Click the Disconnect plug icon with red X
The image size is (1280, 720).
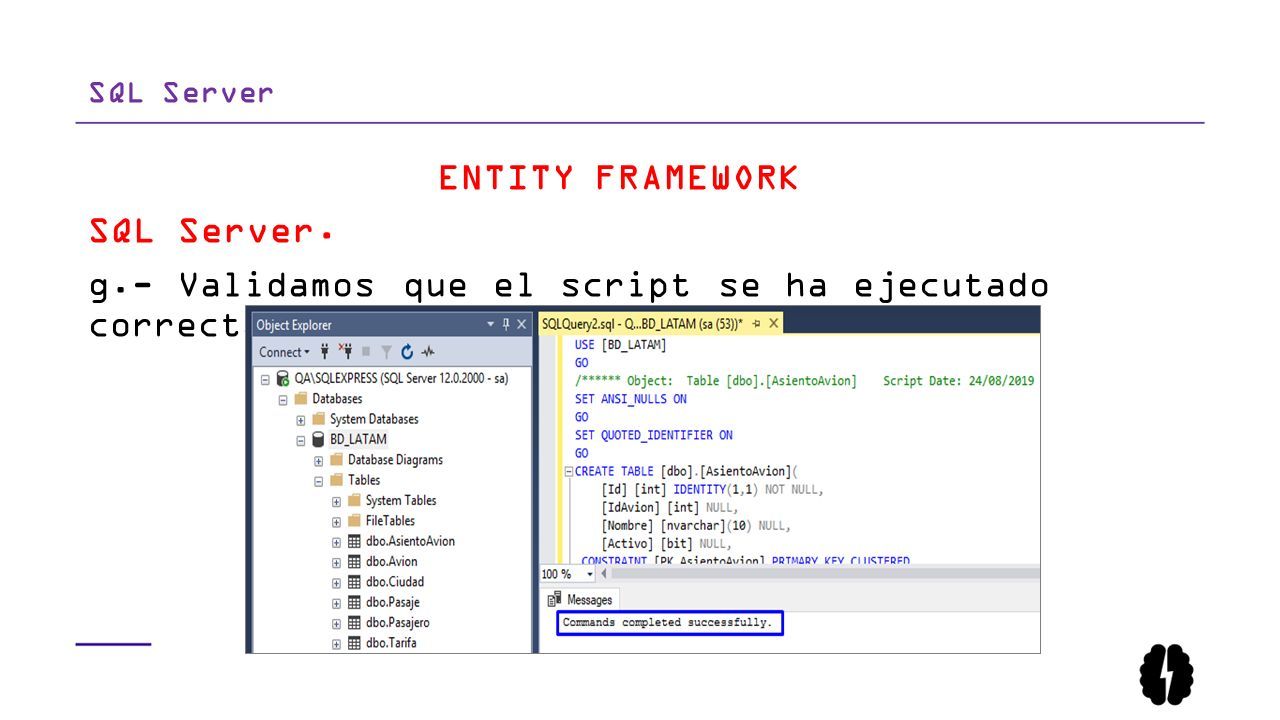[346, 352]
